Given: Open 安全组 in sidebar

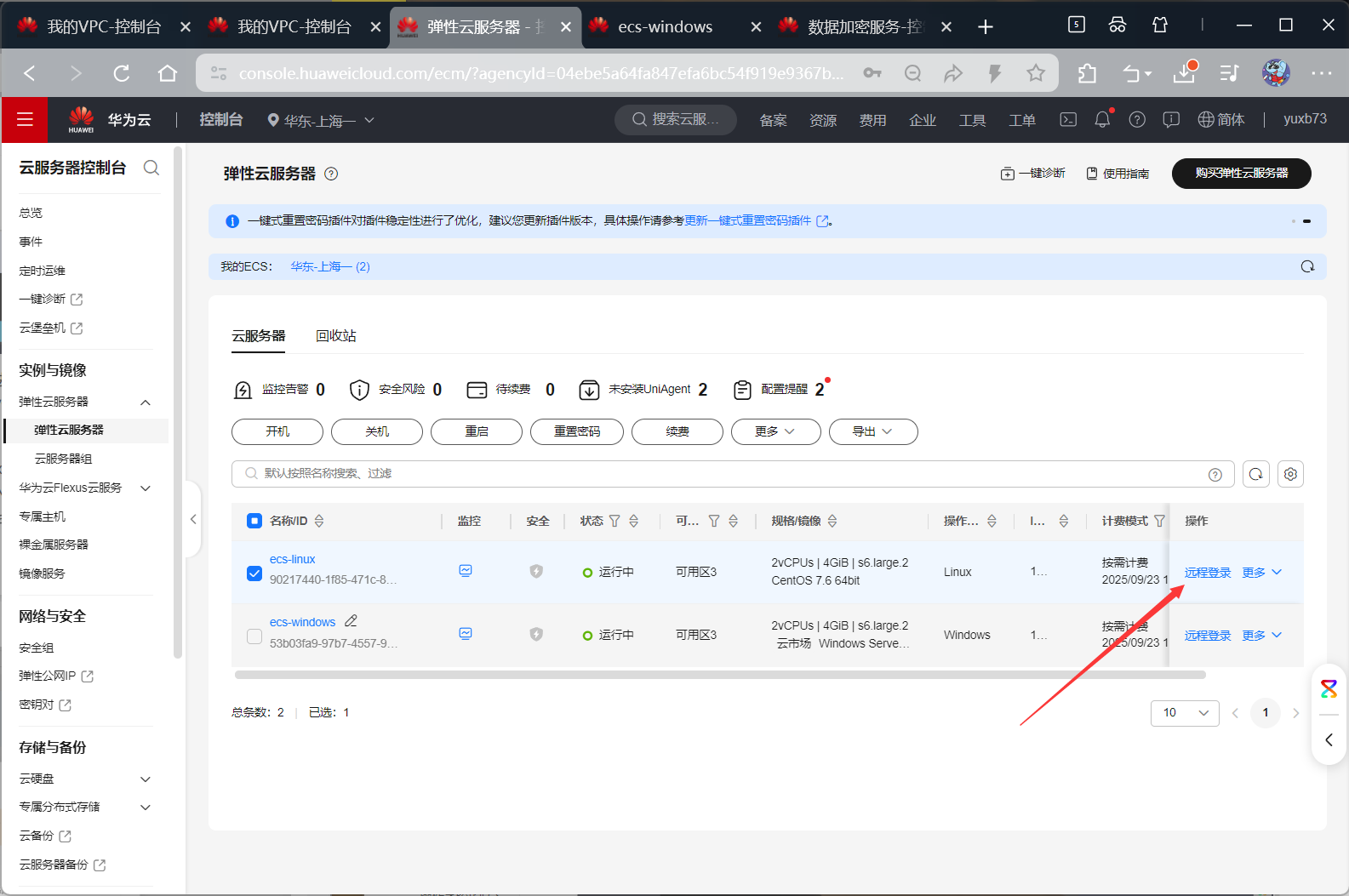Looking at the screenshot, I should (x=37, y=648).
